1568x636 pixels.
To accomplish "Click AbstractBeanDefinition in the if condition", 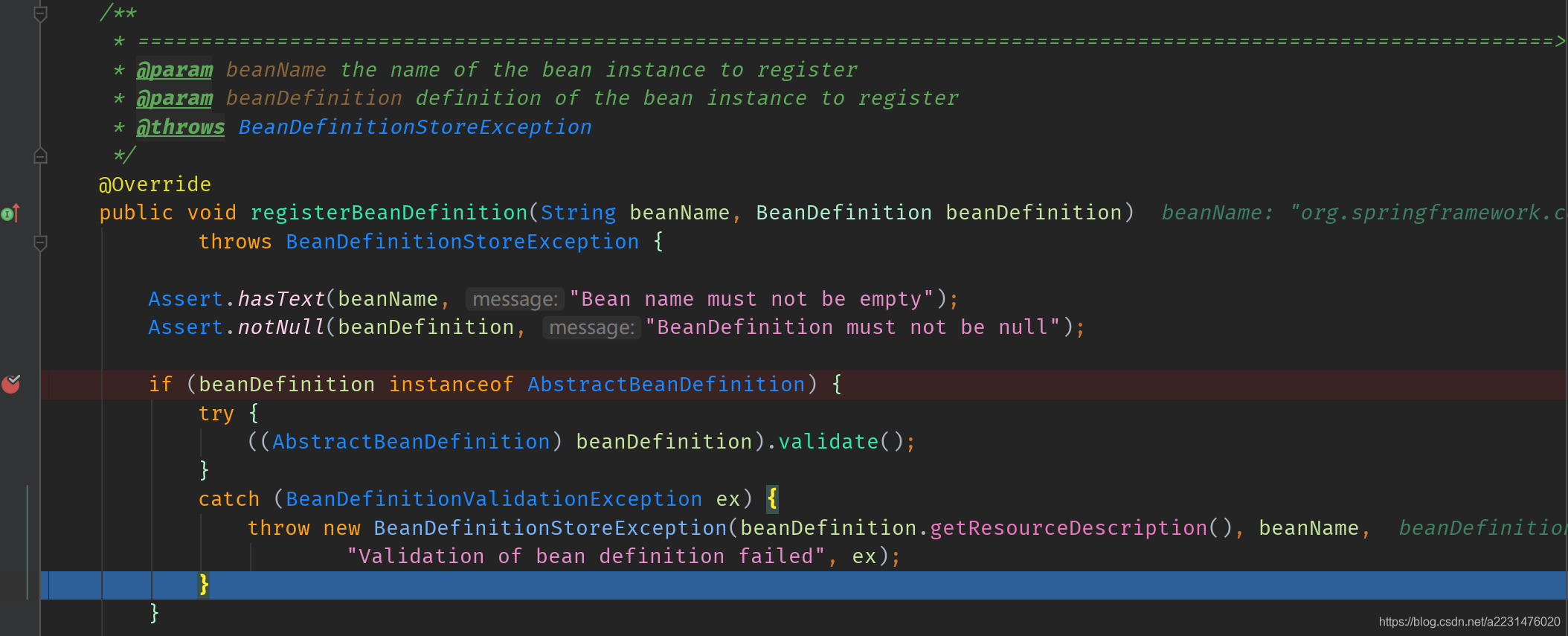I will pos(666,385).
